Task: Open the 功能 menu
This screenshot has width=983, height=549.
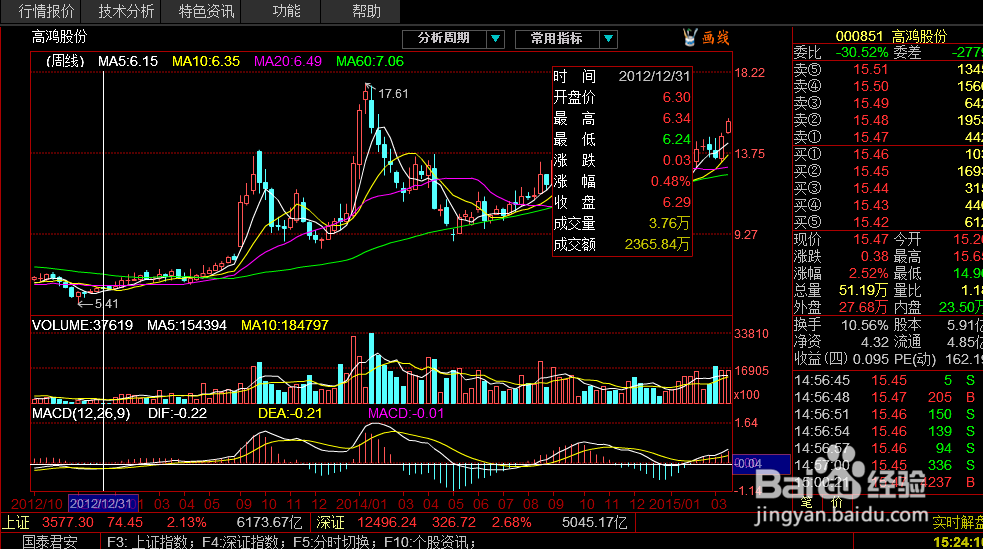Action: pyautogui.click(x=286, y=11)
